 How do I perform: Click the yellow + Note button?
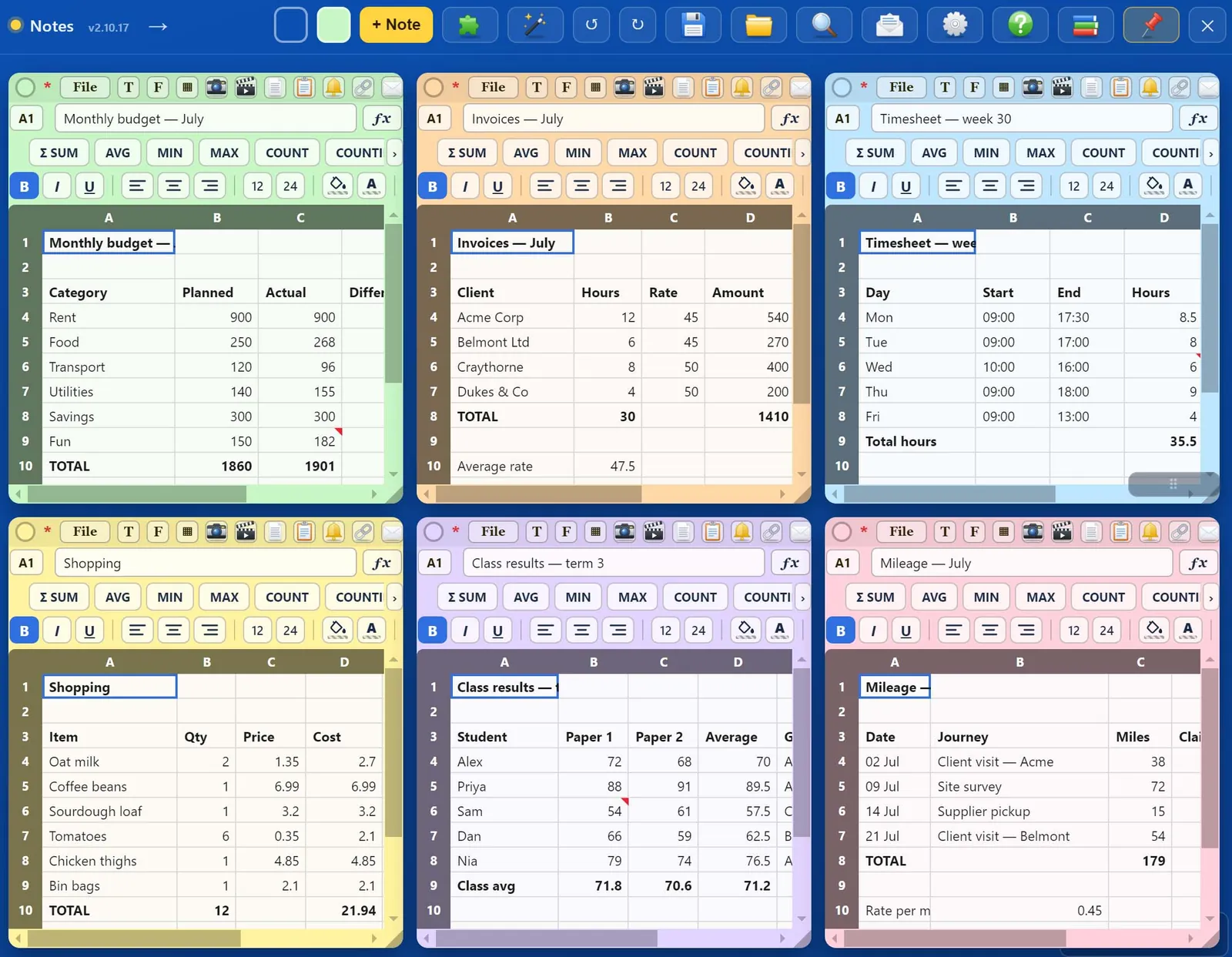click(x=396, y=25)
